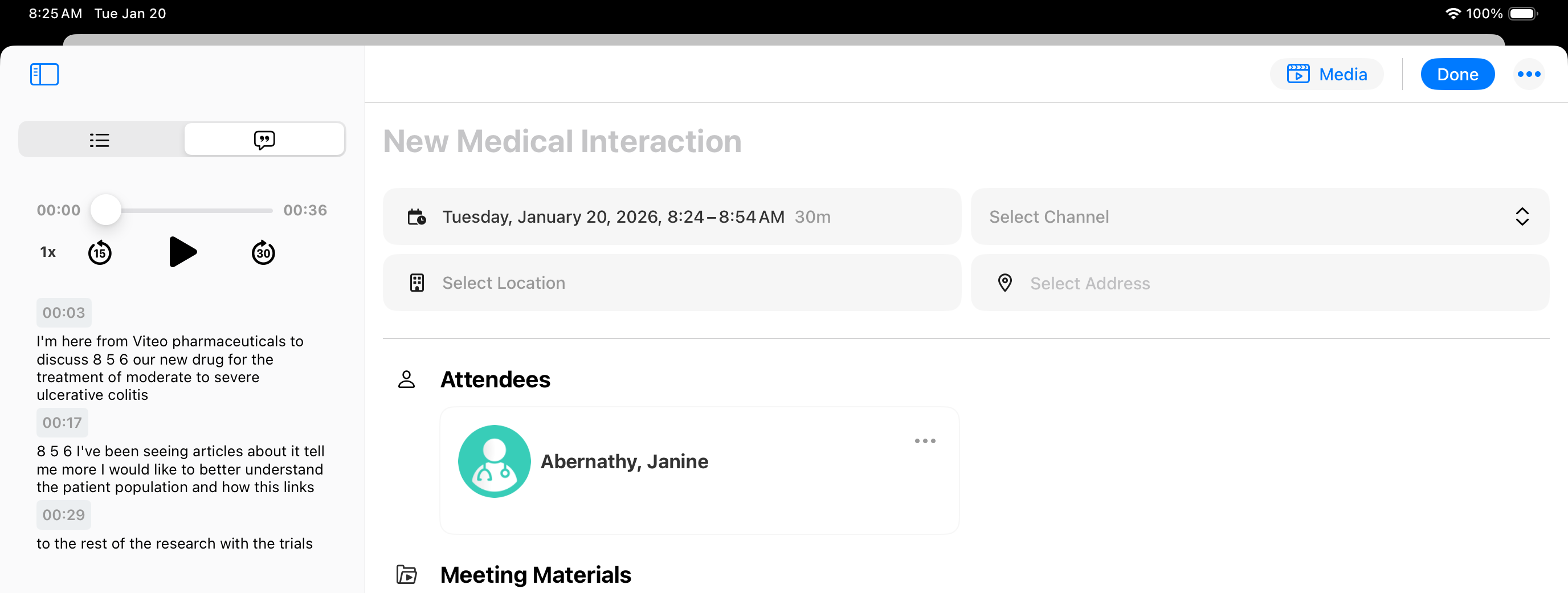
Task: Click the Select Address field
Action: tap(1259, 283)
